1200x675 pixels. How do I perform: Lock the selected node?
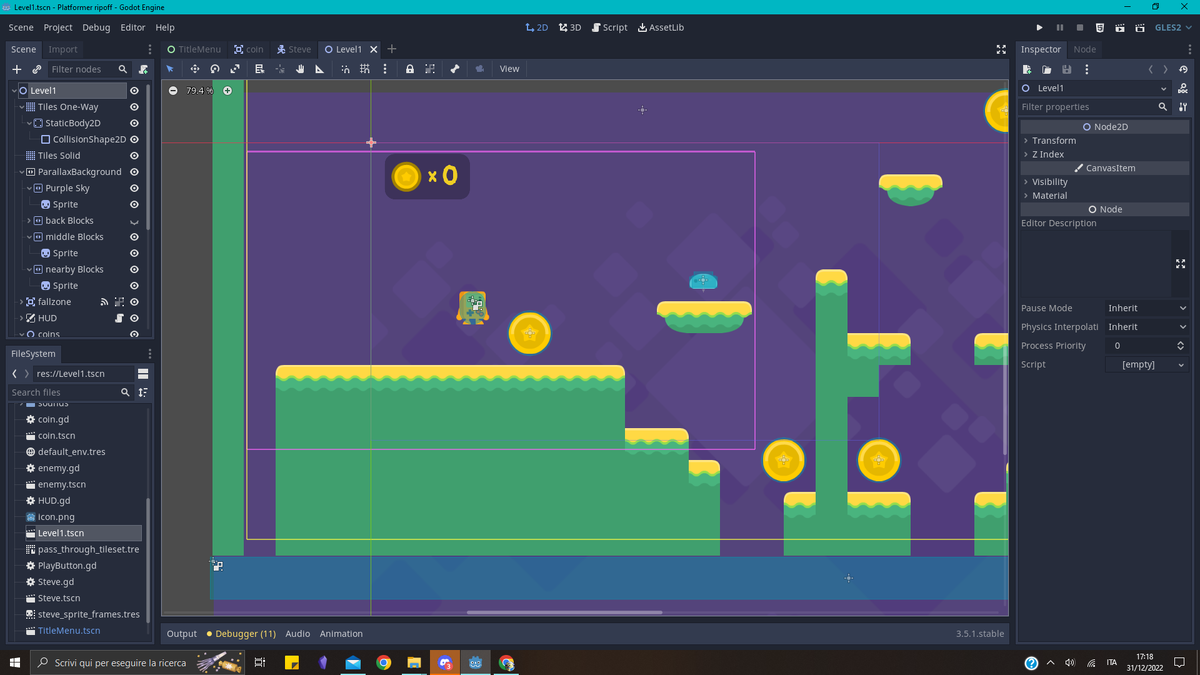click(410, 69)
